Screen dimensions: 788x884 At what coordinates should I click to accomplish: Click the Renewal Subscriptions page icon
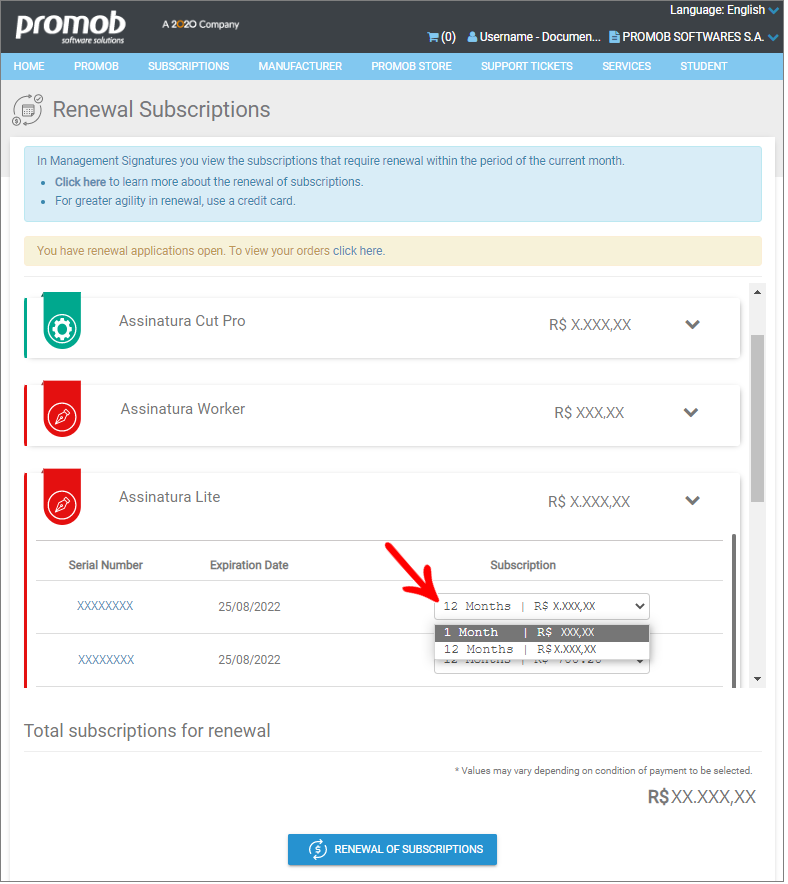(x=28, y=110)
